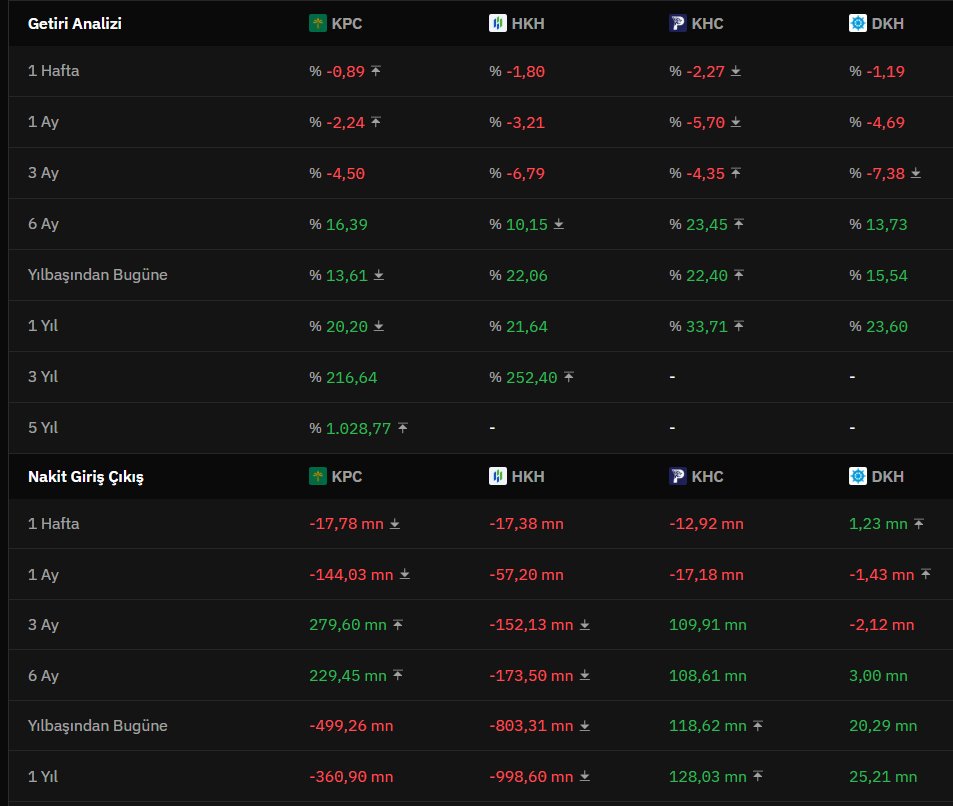
Task: Click the lowest-marker icon beside -152,13 mn
Action: point(584,625)
